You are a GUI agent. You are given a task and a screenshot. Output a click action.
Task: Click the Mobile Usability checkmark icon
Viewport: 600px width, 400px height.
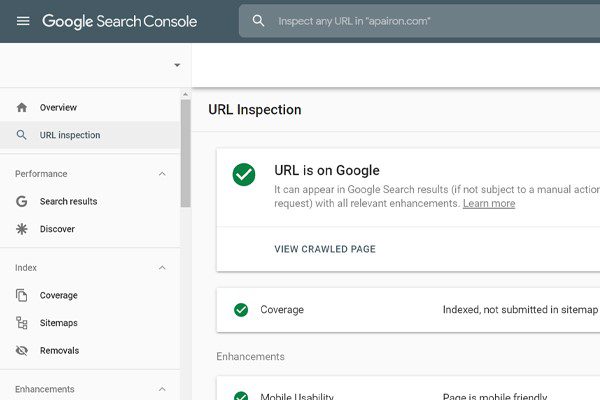(x=241, y=395)
